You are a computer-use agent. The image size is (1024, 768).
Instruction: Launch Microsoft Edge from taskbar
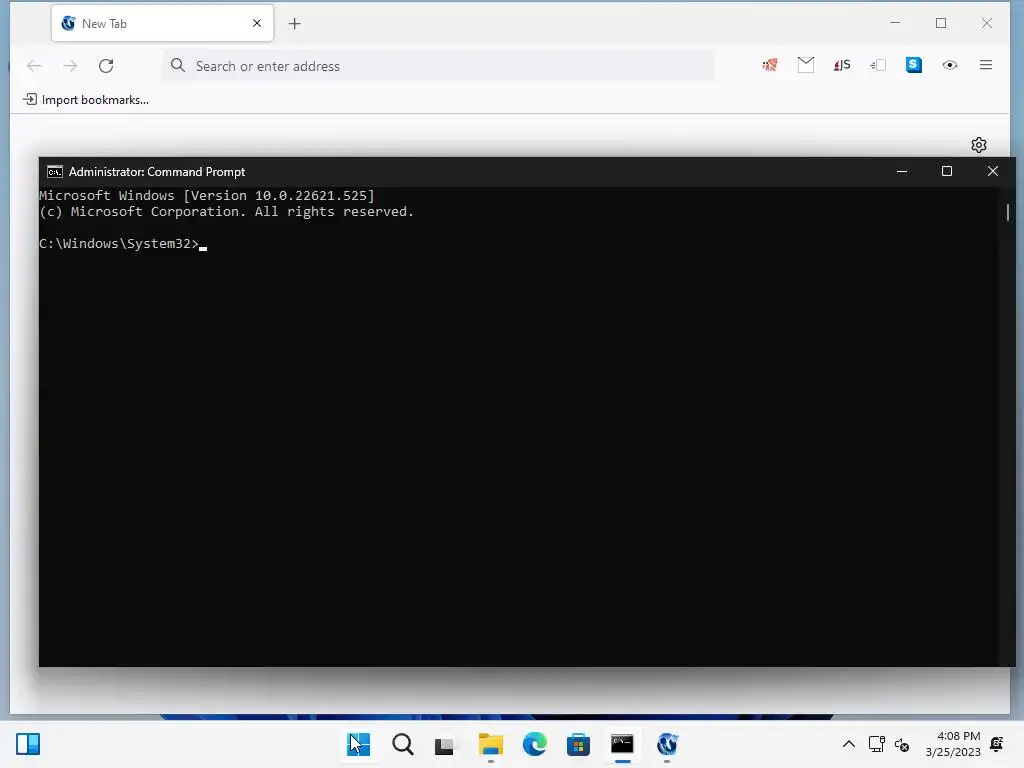click(x=535, y=744)
